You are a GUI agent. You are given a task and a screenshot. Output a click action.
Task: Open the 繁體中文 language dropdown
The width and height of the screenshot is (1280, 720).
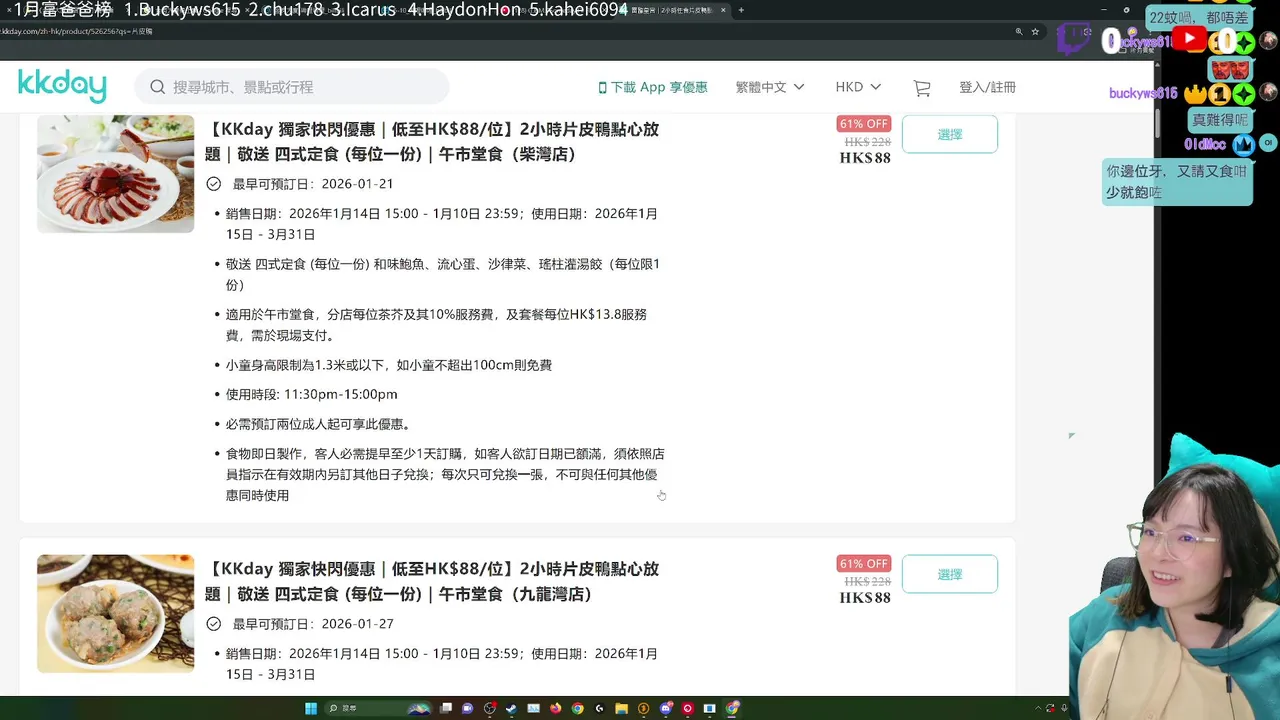[770, 88]
